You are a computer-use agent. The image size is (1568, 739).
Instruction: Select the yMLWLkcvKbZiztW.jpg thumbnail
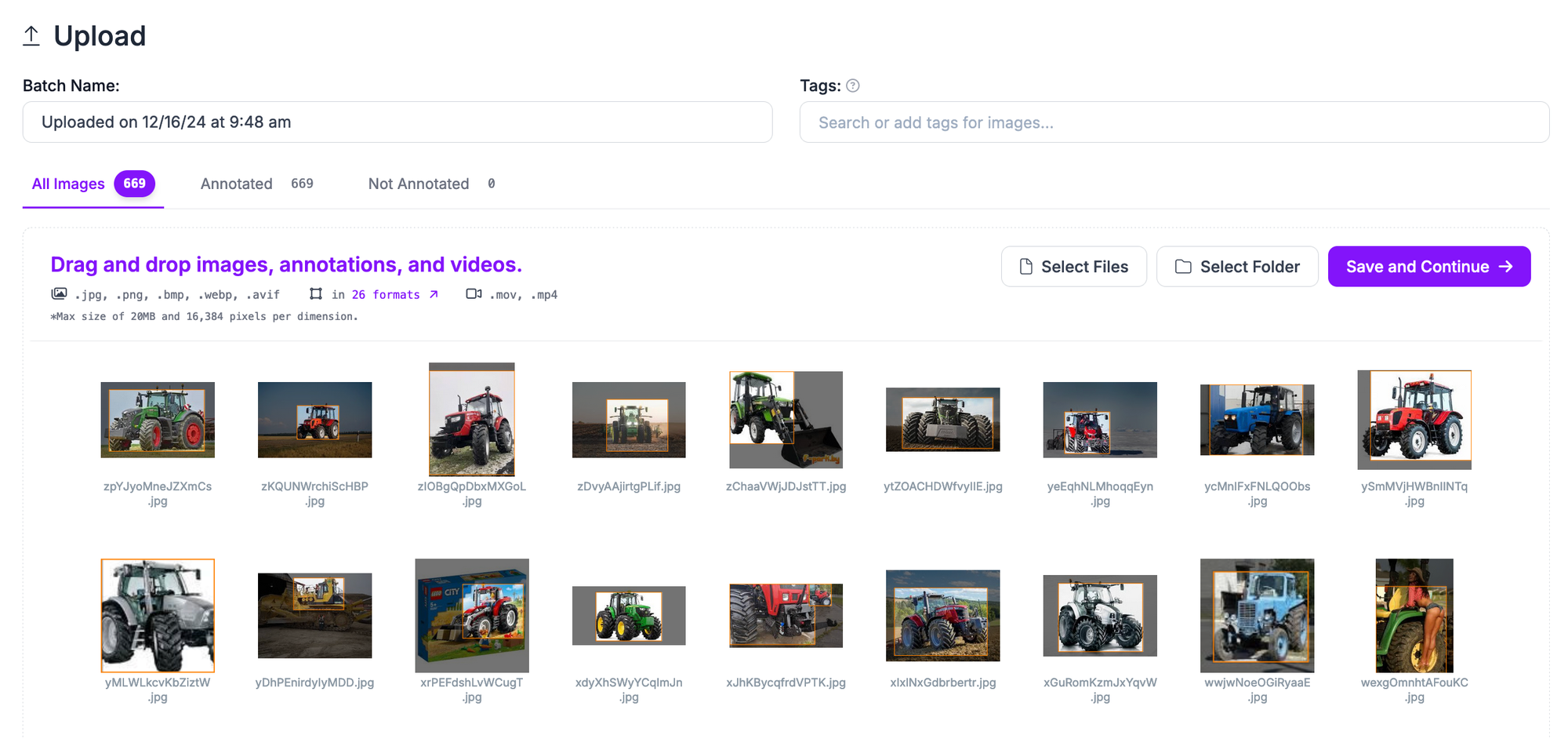tap(158, 616)
